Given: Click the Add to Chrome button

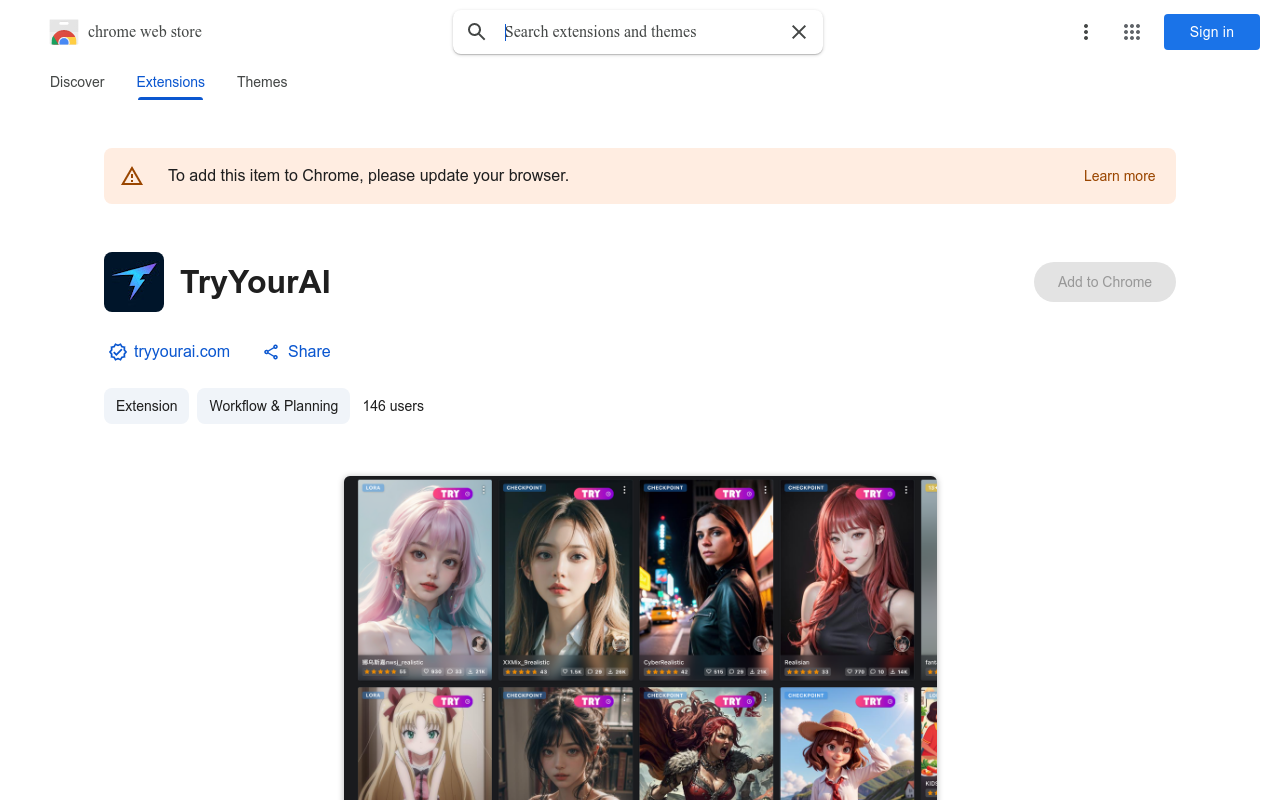Looking at the screenshot, I should (x=1105, y=282).
